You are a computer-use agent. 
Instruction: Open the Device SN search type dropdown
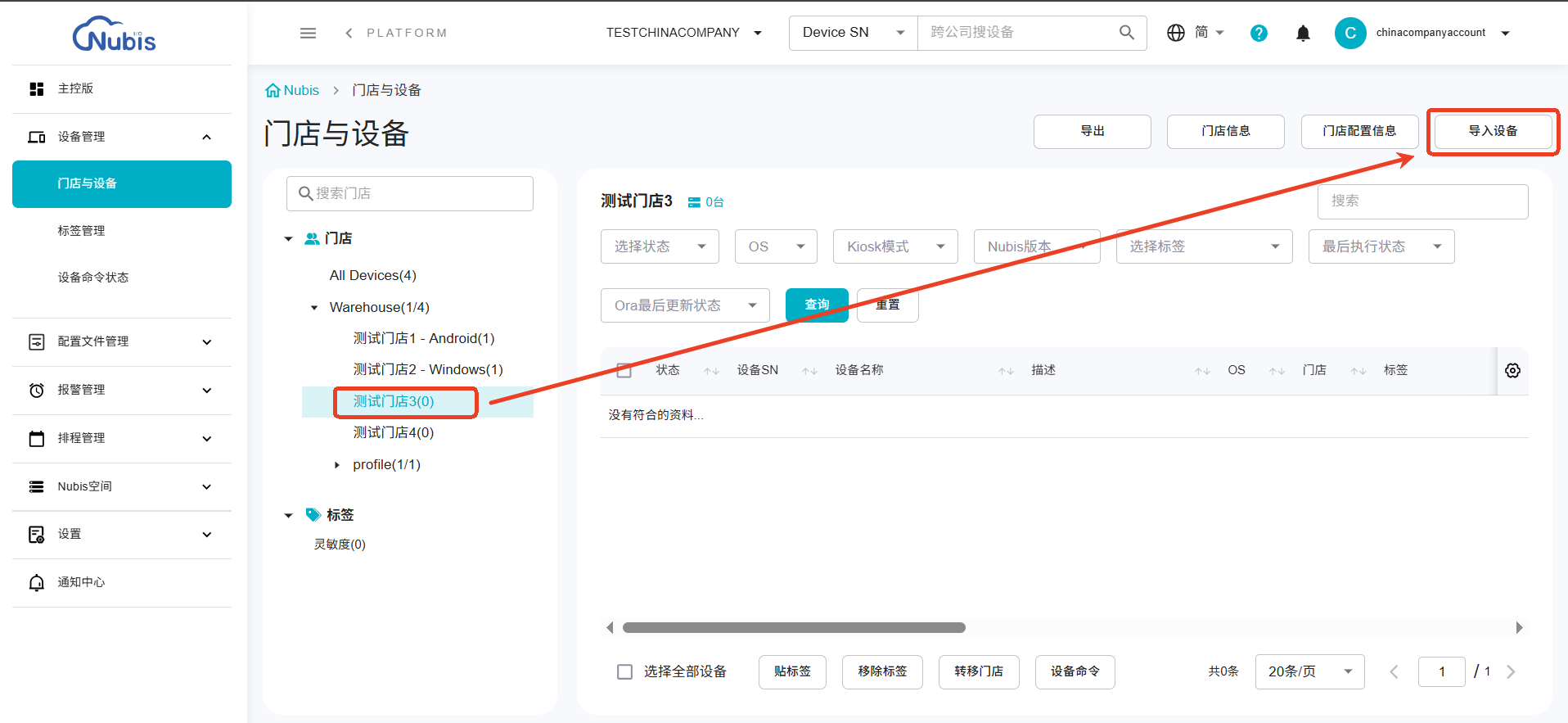pyautogui.click(x=853, y=33)
